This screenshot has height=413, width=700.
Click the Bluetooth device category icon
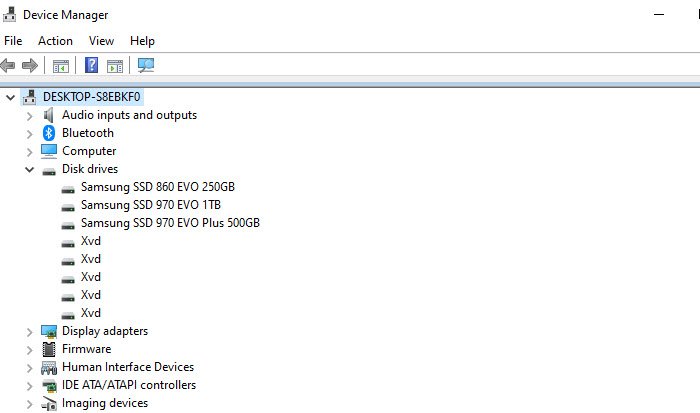(x=49, y=133)
